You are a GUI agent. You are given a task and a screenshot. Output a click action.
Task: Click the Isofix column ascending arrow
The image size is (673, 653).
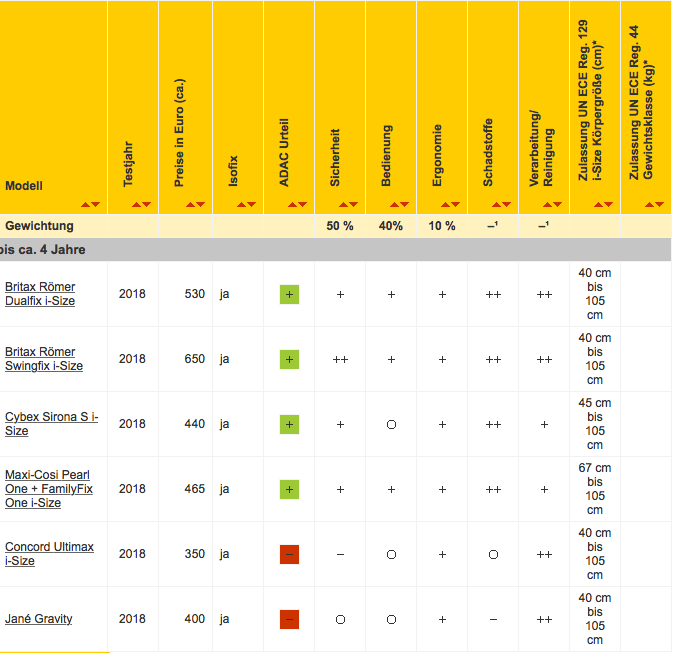[x=241, y=204]
